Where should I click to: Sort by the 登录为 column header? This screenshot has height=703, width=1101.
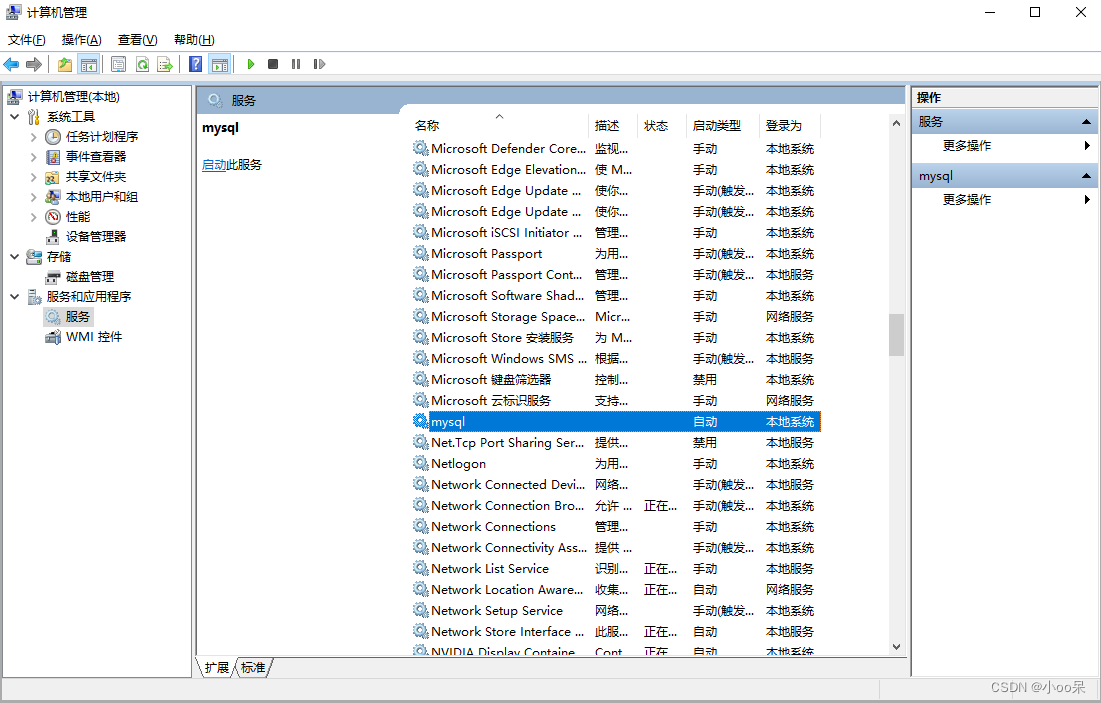pos(790,126)
